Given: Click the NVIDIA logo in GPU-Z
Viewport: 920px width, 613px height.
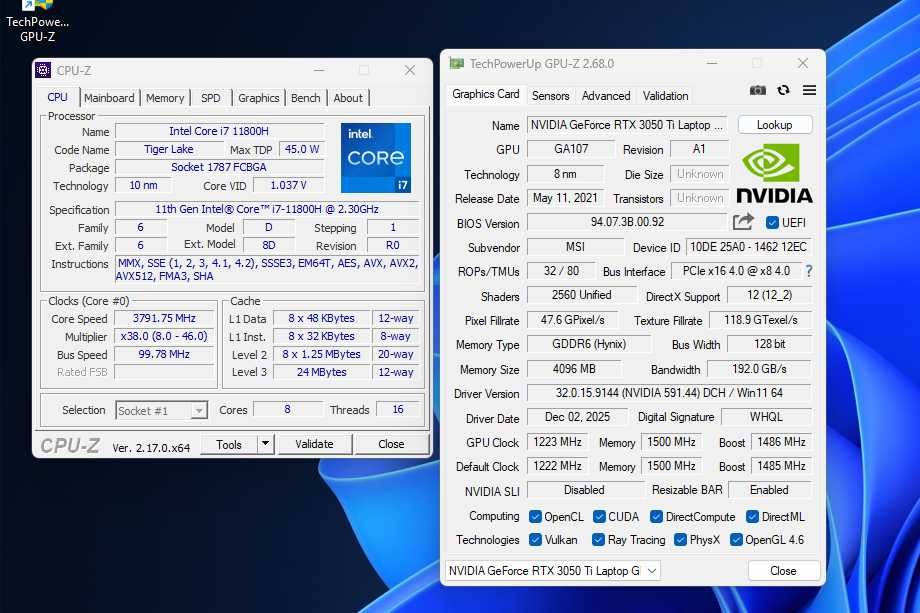Looking at the screenshot, I should coord(774,174).
